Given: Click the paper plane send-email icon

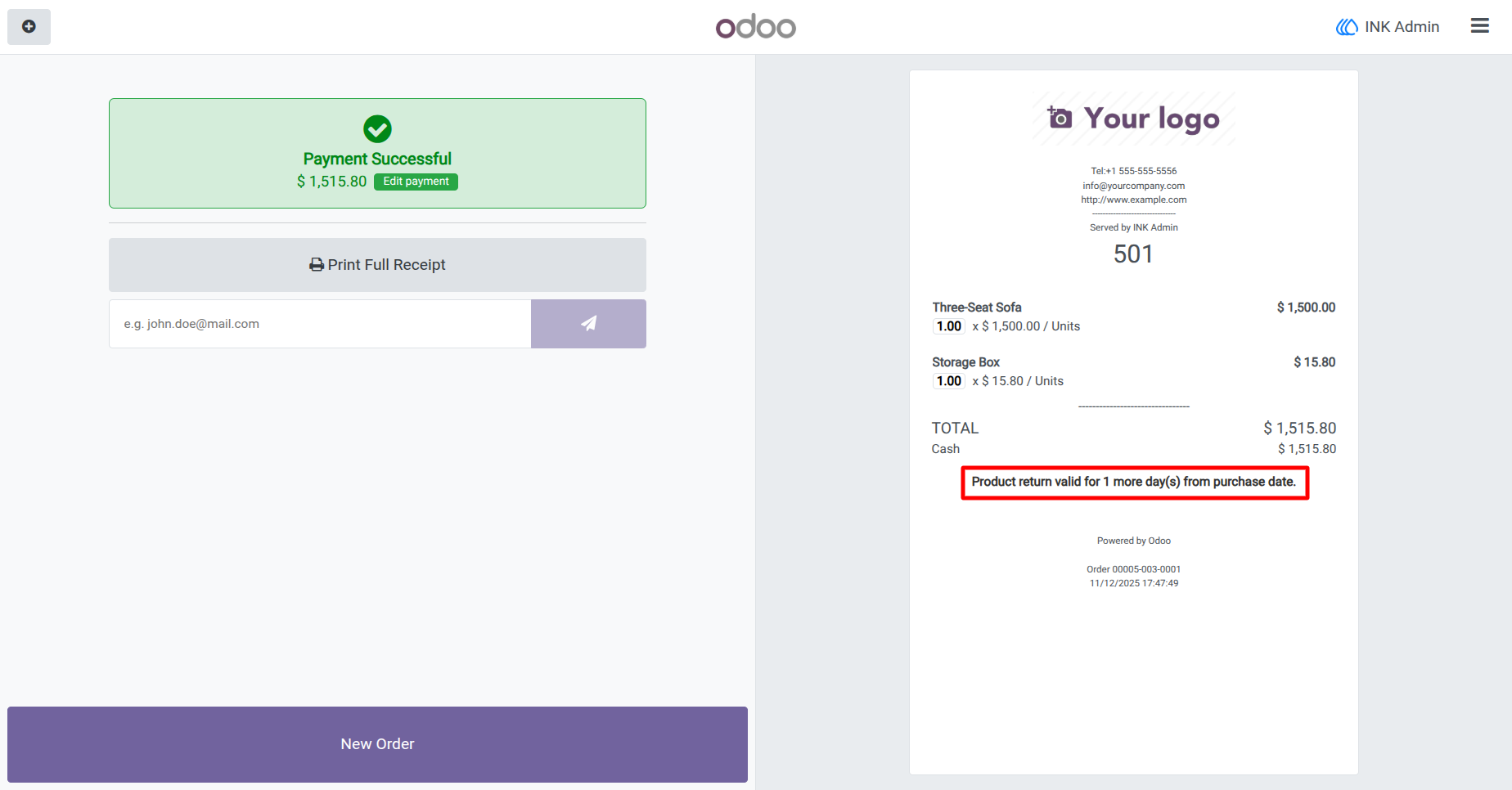Looking at the screenshot, I should pos(588,324).
